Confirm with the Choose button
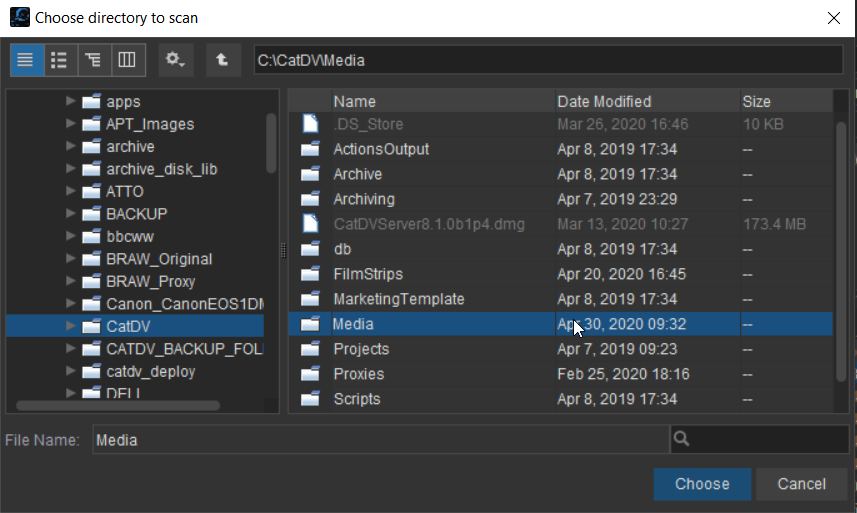 tap(702, 484)
